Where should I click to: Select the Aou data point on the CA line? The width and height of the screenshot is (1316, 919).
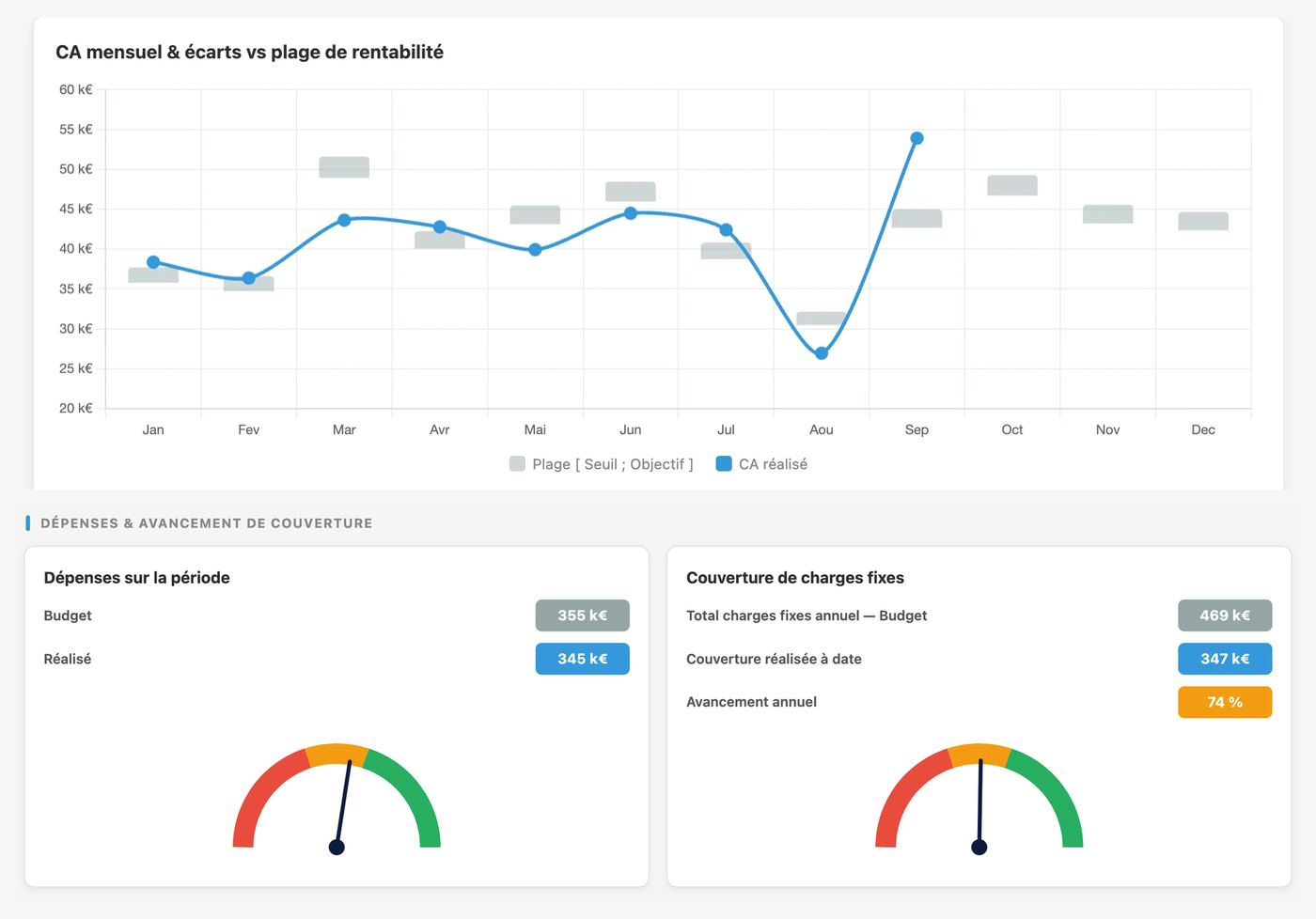(x=822, y=353)
